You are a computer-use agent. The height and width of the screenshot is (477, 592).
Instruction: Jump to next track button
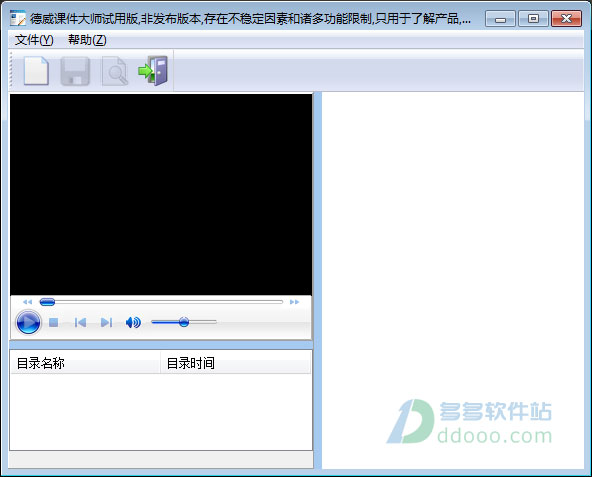[106, 322]
